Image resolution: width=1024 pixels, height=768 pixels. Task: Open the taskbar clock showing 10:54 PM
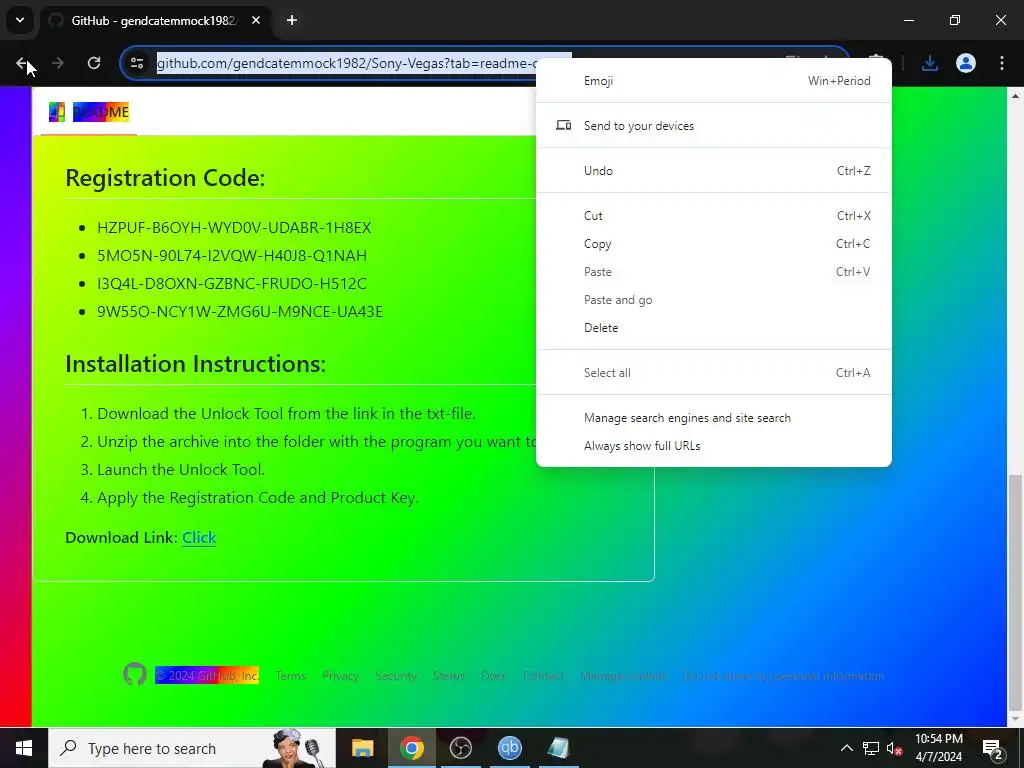938,748
